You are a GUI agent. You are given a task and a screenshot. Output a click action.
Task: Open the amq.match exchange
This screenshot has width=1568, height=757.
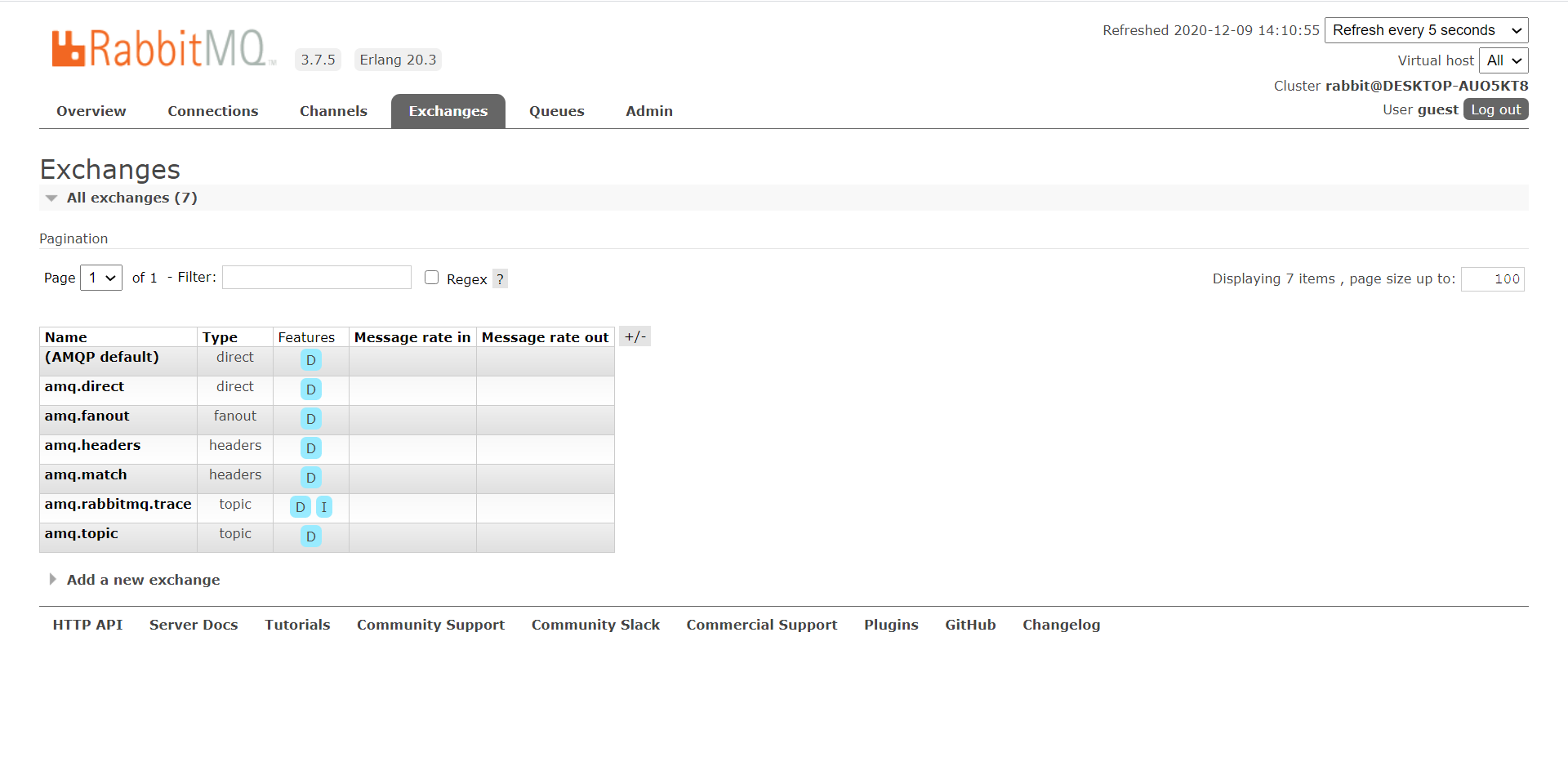click(x=86, y=474)
